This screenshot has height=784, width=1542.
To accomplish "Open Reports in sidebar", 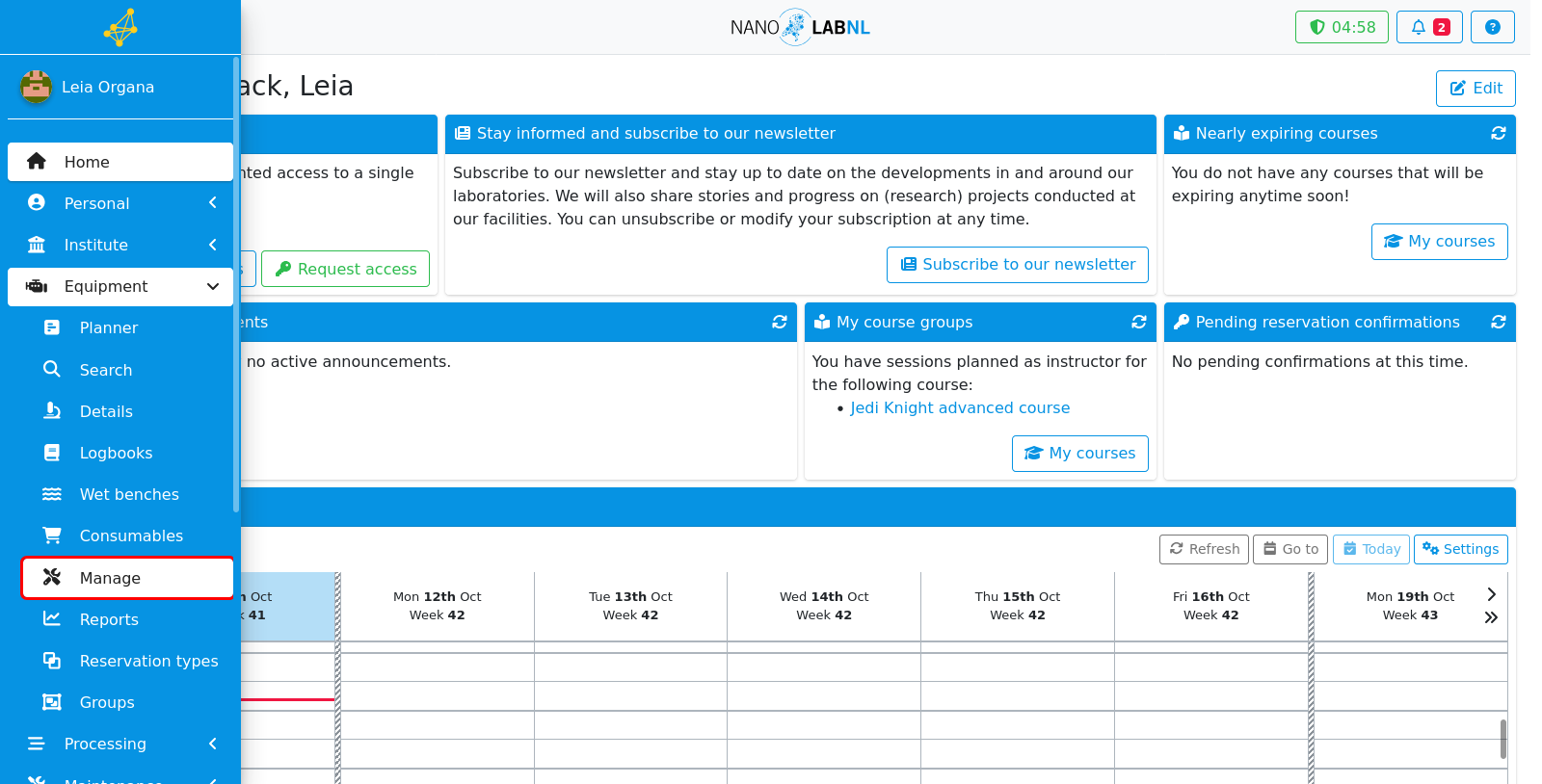I will click(127, 619).
